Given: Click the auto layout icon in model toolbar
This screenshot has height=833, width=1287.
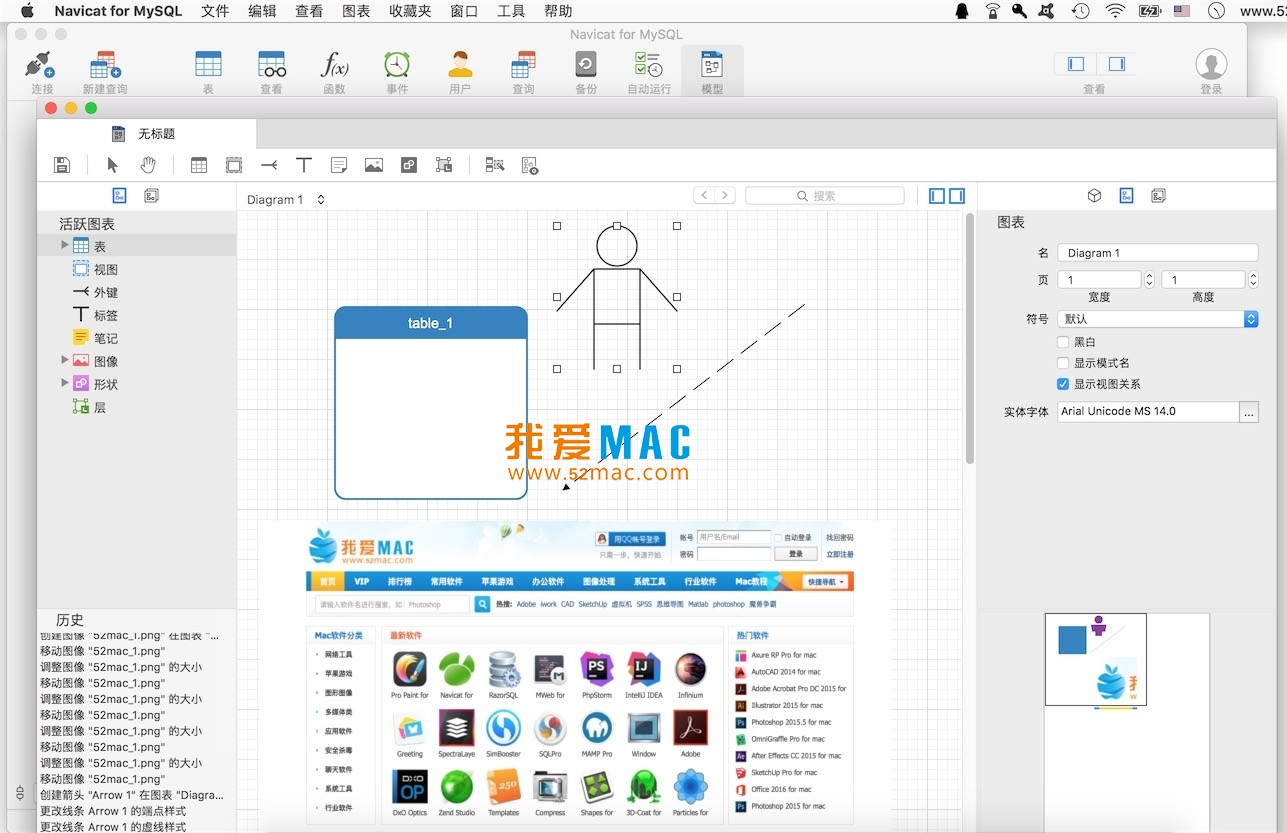Looking at the screenshot, I should [x=495, y=165].
